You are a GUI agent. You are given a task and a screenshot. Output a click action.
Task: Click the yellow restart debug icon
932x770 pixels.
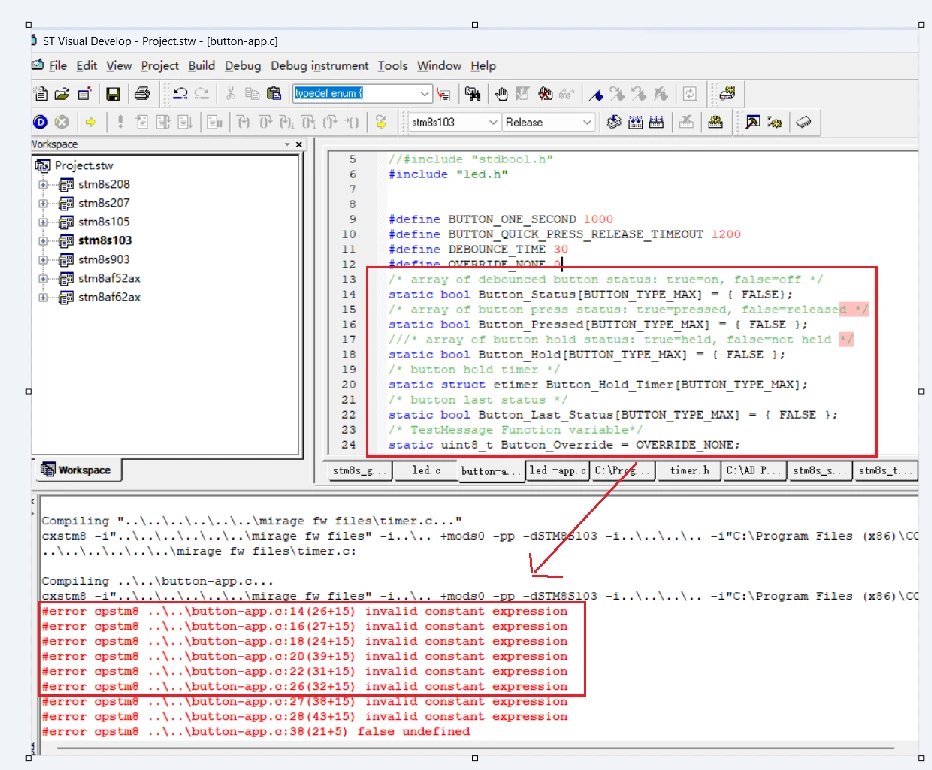point(381,122)
